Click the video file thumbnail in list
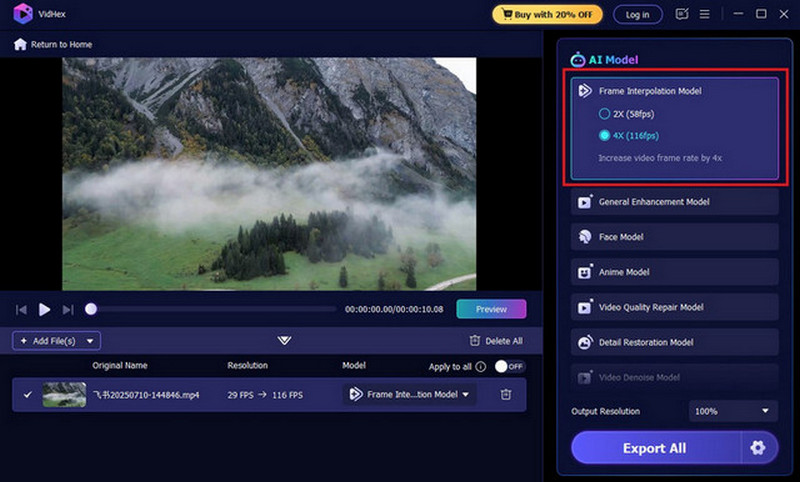 pos(64,395)
